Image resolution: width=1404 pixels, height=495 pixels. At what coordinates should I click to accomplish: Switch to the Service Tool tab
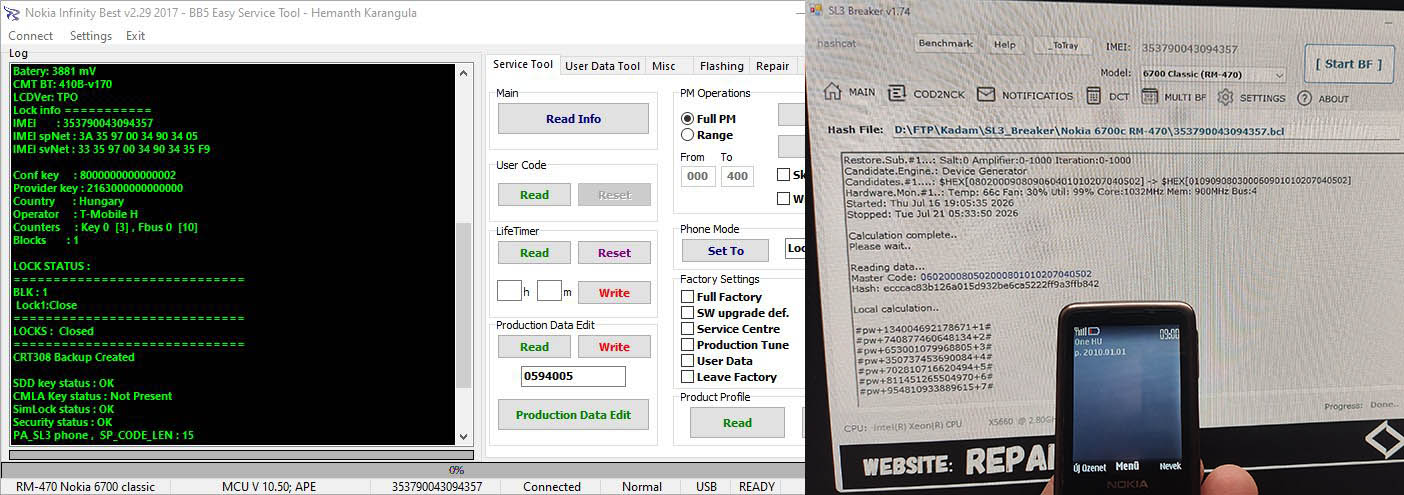tap(523, 64)
